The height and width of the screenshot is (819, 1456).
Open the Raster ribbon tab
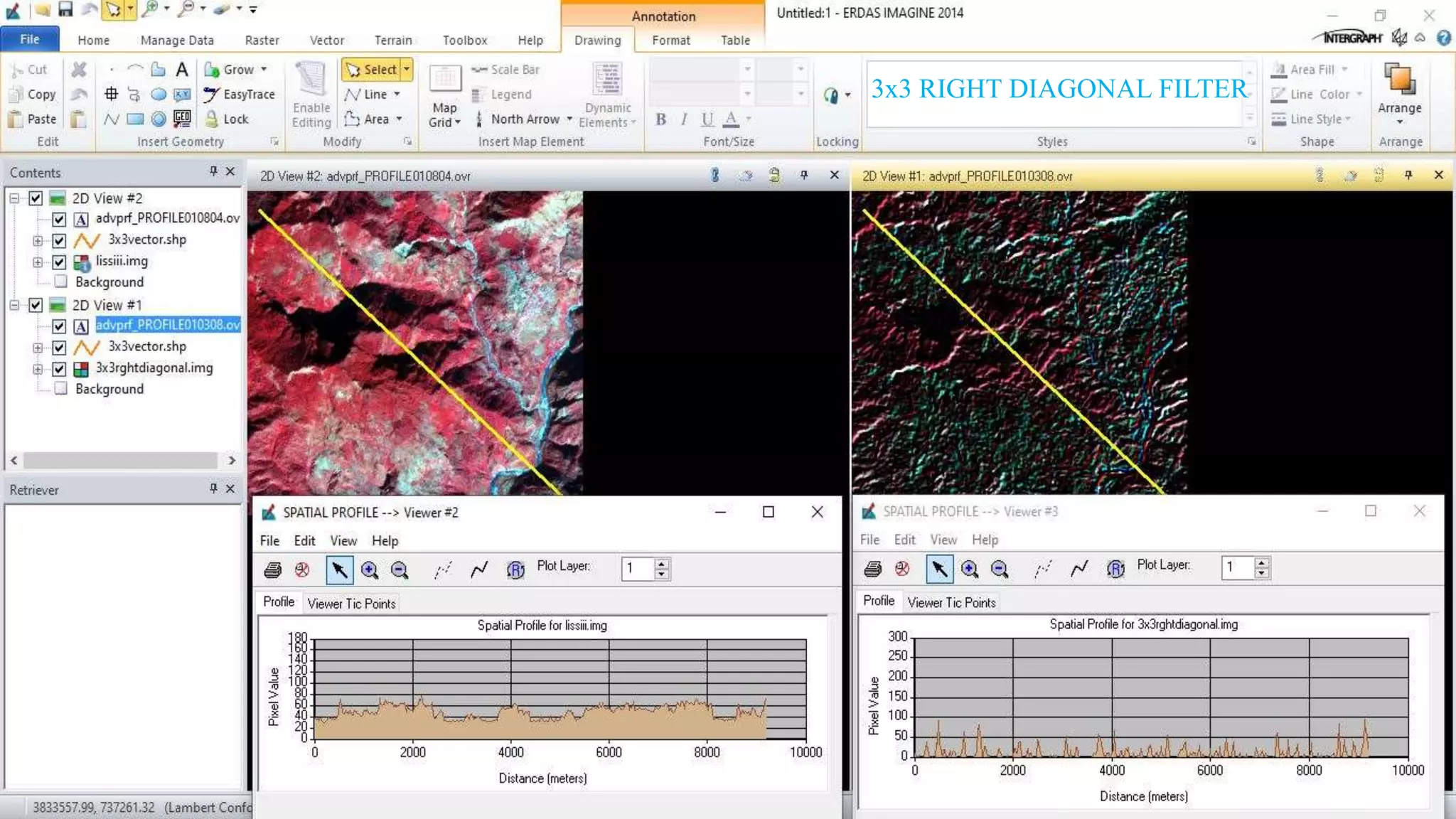coord(262,41)
